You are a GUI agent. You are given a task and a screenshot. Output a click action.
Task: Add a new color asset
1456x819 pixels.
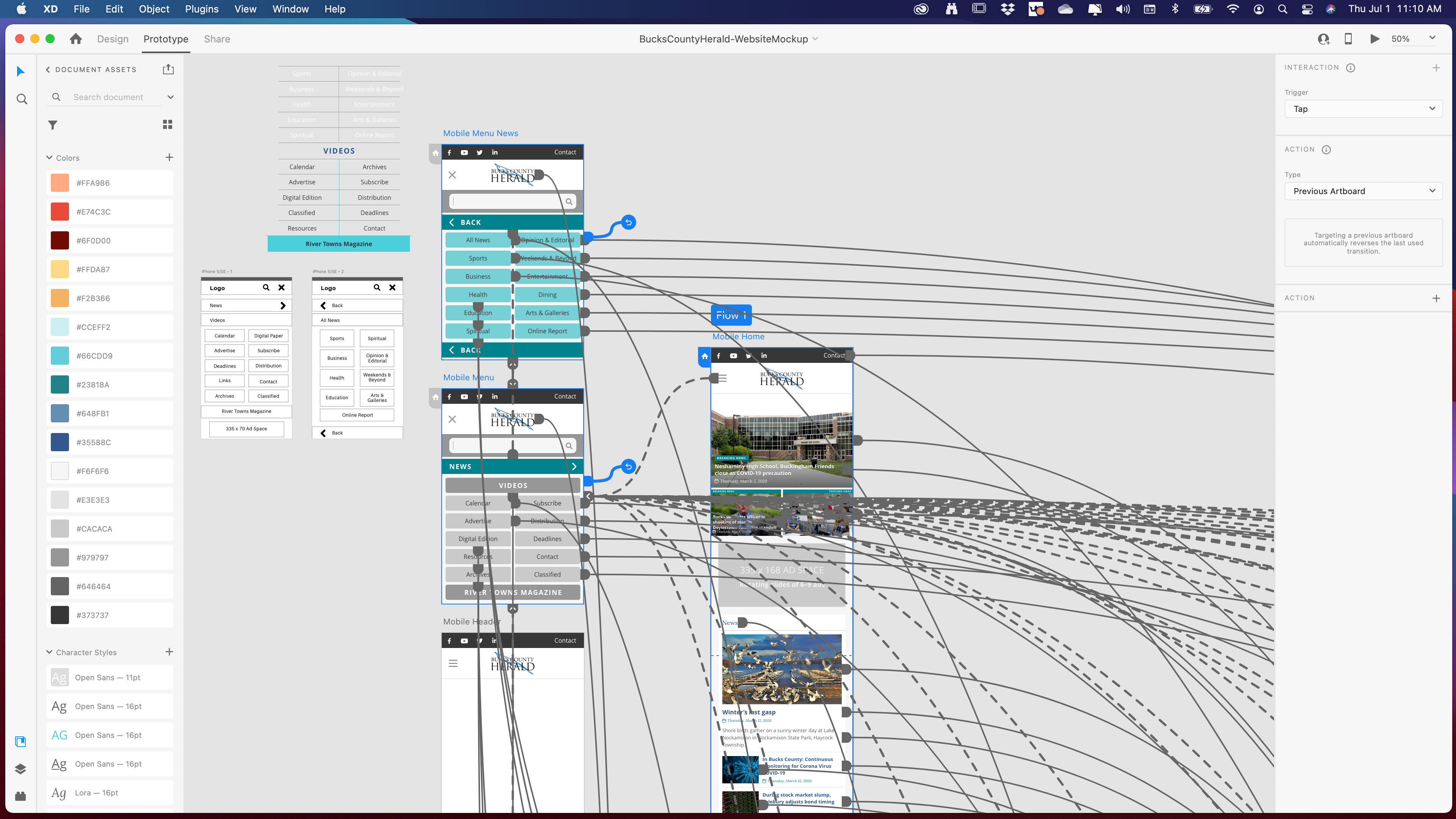[169, 157]
